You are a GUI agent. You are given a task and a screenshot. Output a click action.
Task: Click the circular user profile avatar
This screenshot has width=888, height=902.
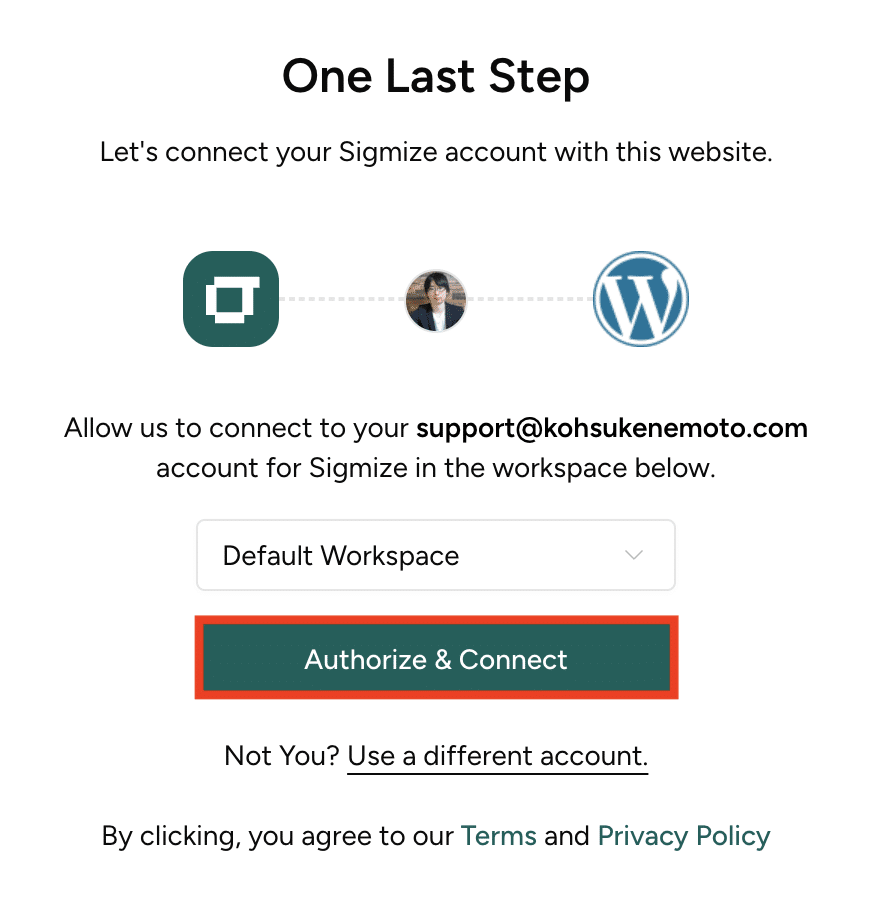pyautogui.click(x=436, y=300)
